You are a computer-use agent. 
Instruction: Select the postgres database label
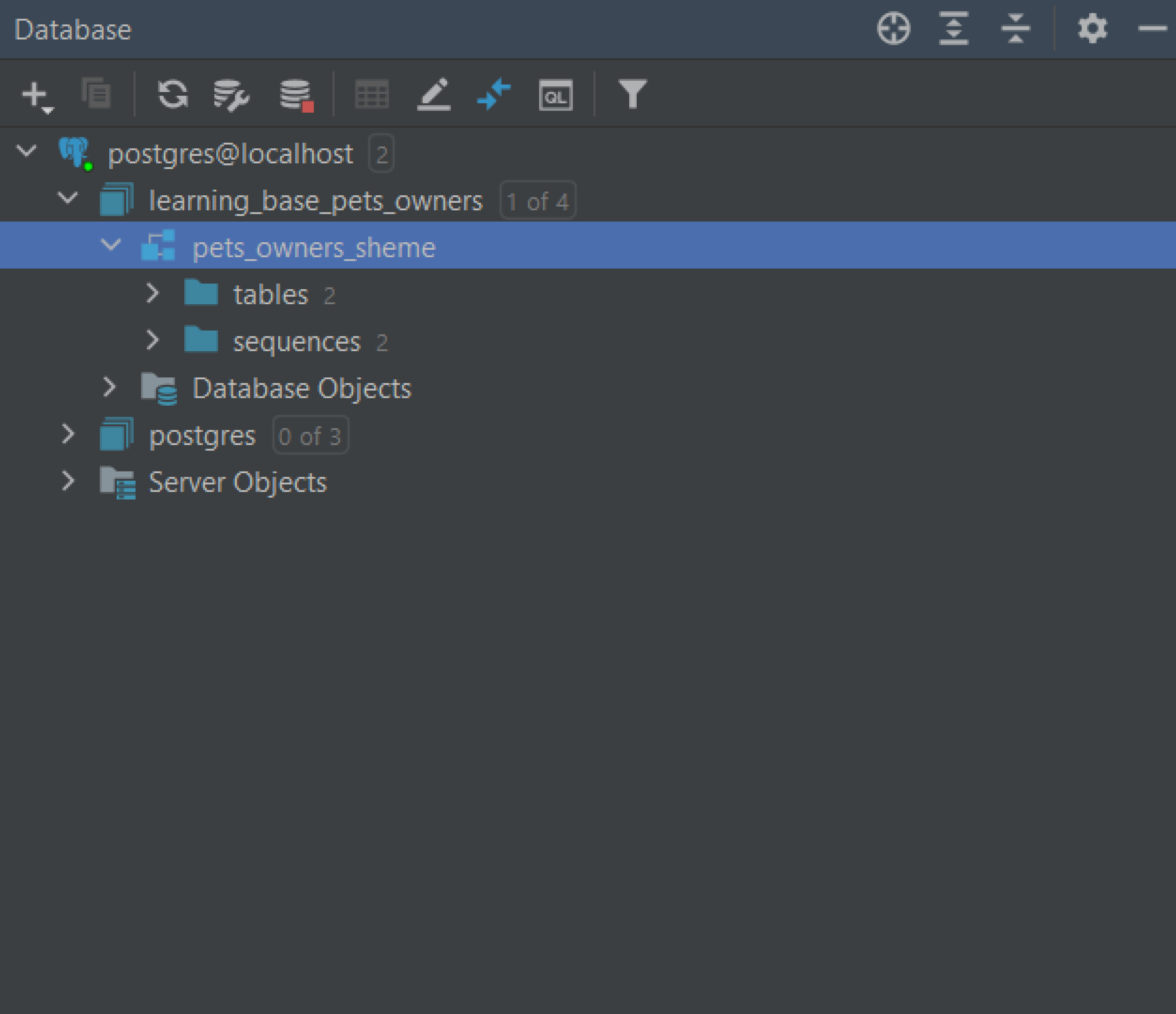203,437
